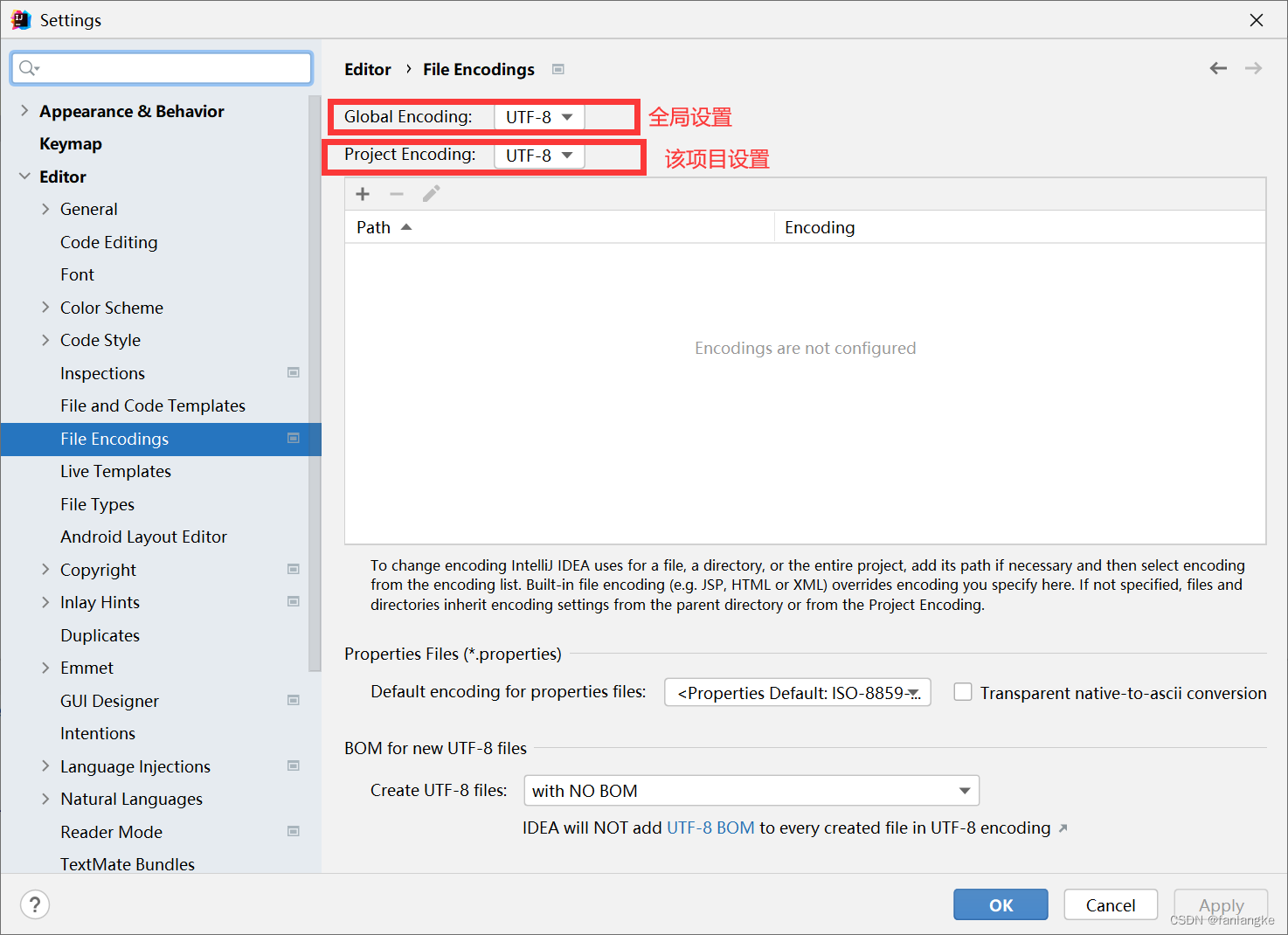Sort table by Path column header
Image resolution: width=1288 pixels, height=935 pixels.
(559, 227)
